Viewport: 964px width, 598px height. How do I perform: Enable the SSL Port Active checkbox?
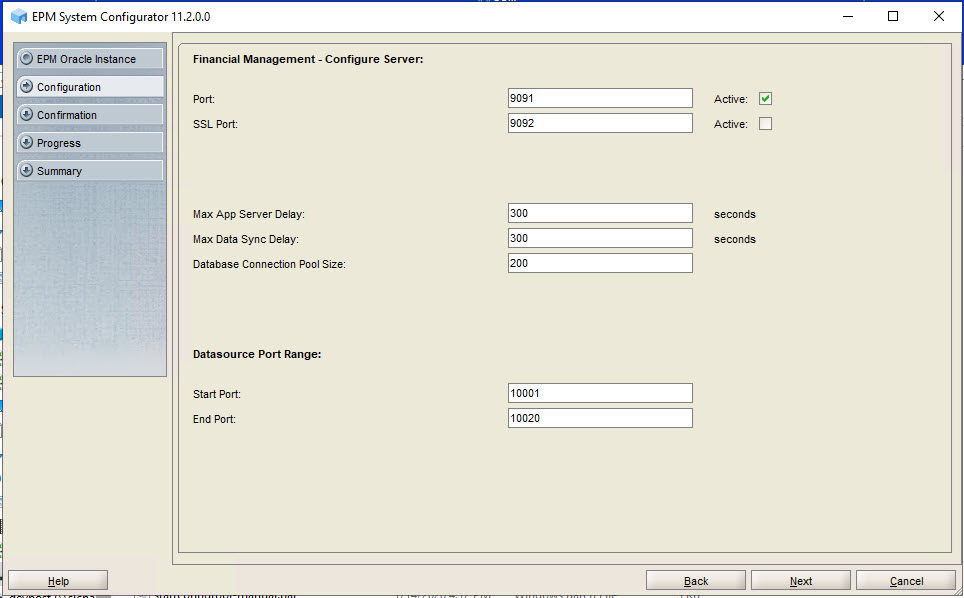coord(765,124)
